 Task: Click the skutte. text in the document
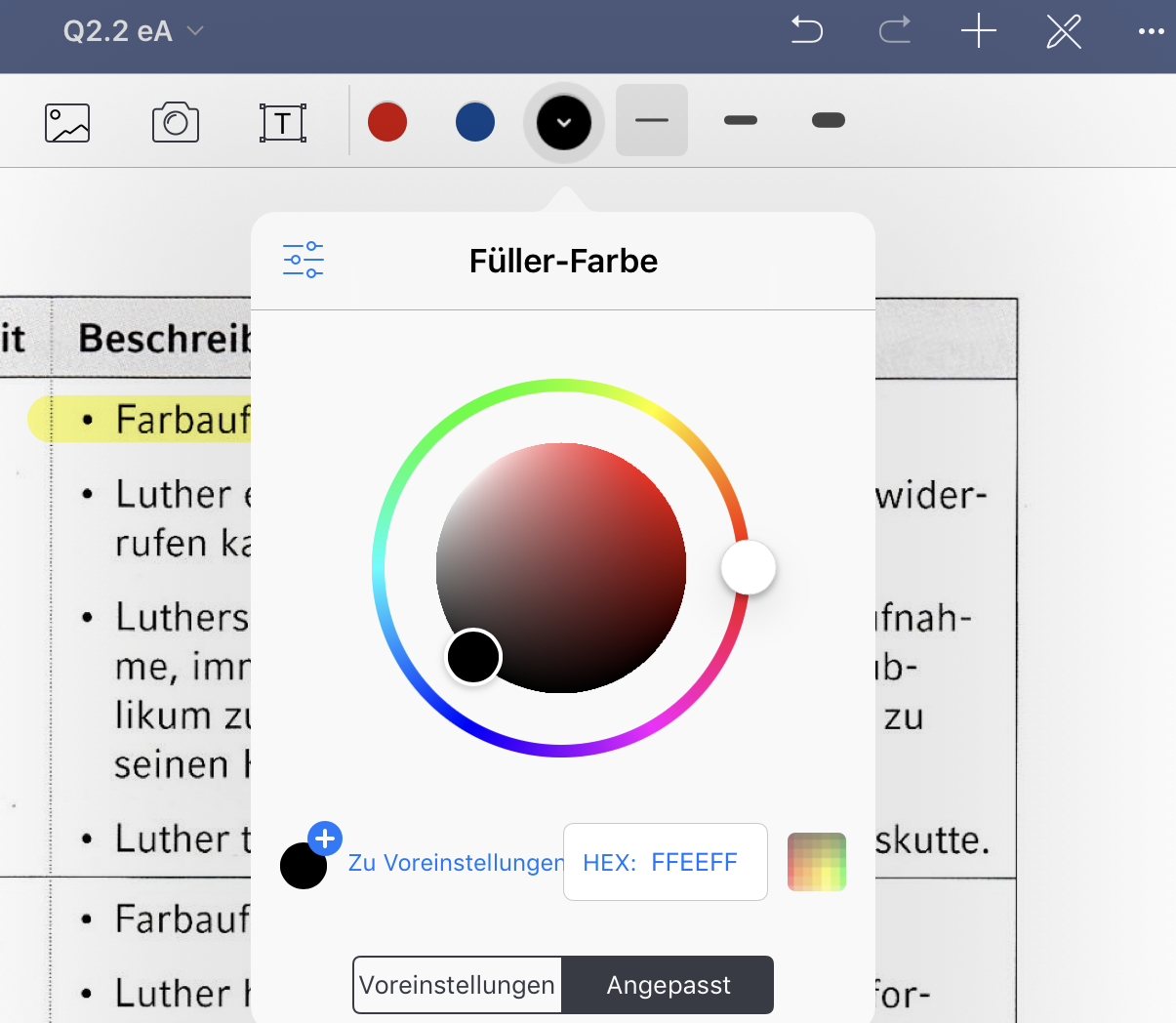coord(933,839)
